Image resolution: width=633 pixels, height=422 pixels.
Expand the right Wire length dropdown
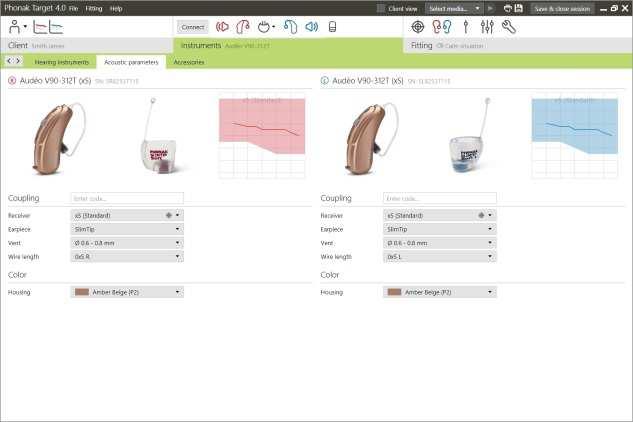tap(127, 256)
